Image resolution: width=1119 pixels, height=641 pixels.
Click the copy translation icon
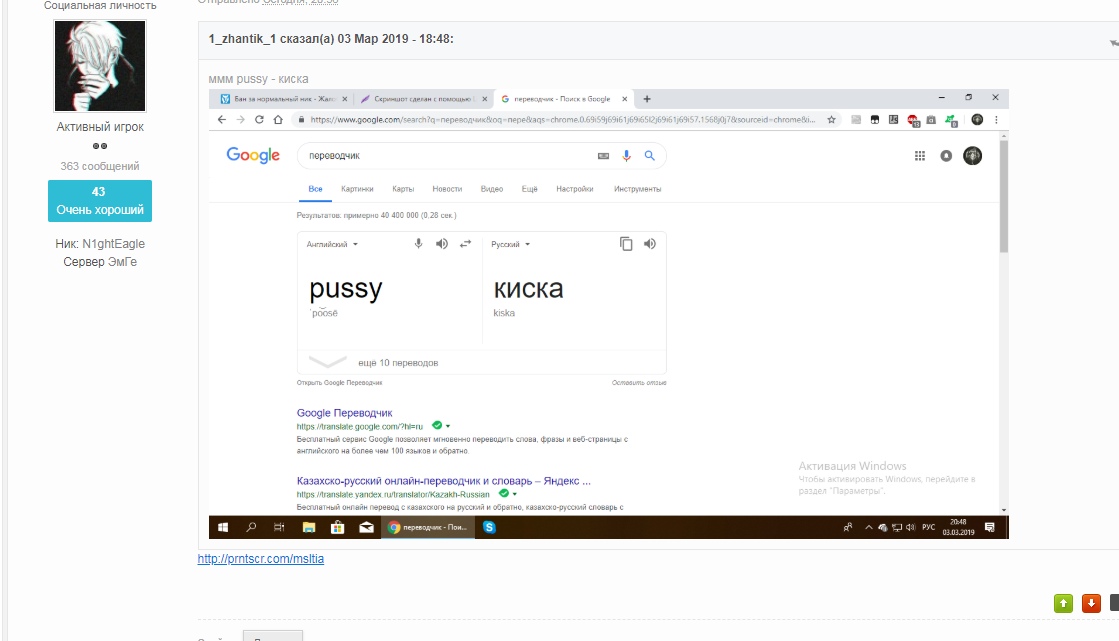(x=626, y=244)
